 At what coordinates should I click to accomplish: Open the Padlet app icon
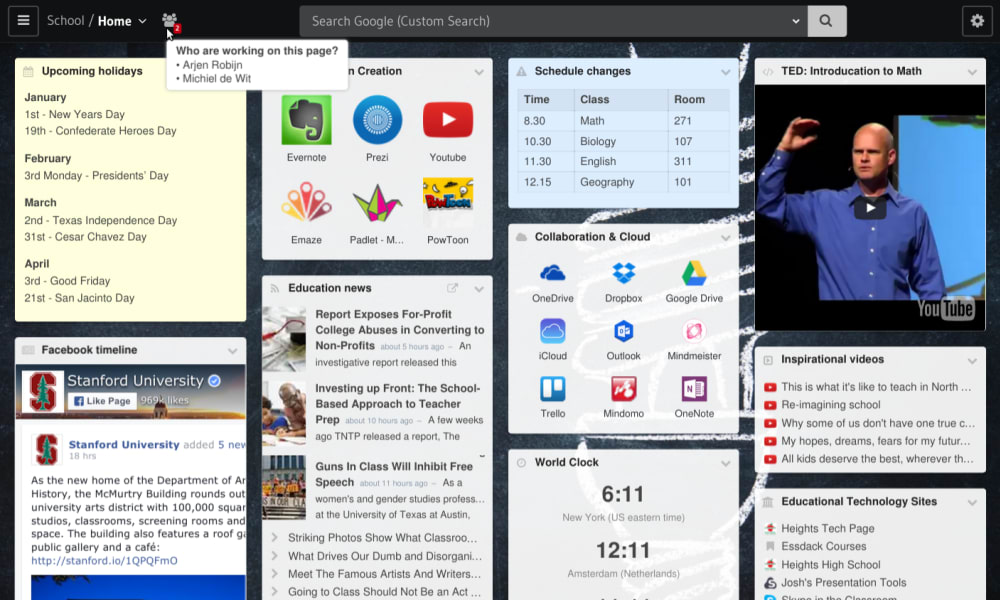coord(377,203)
